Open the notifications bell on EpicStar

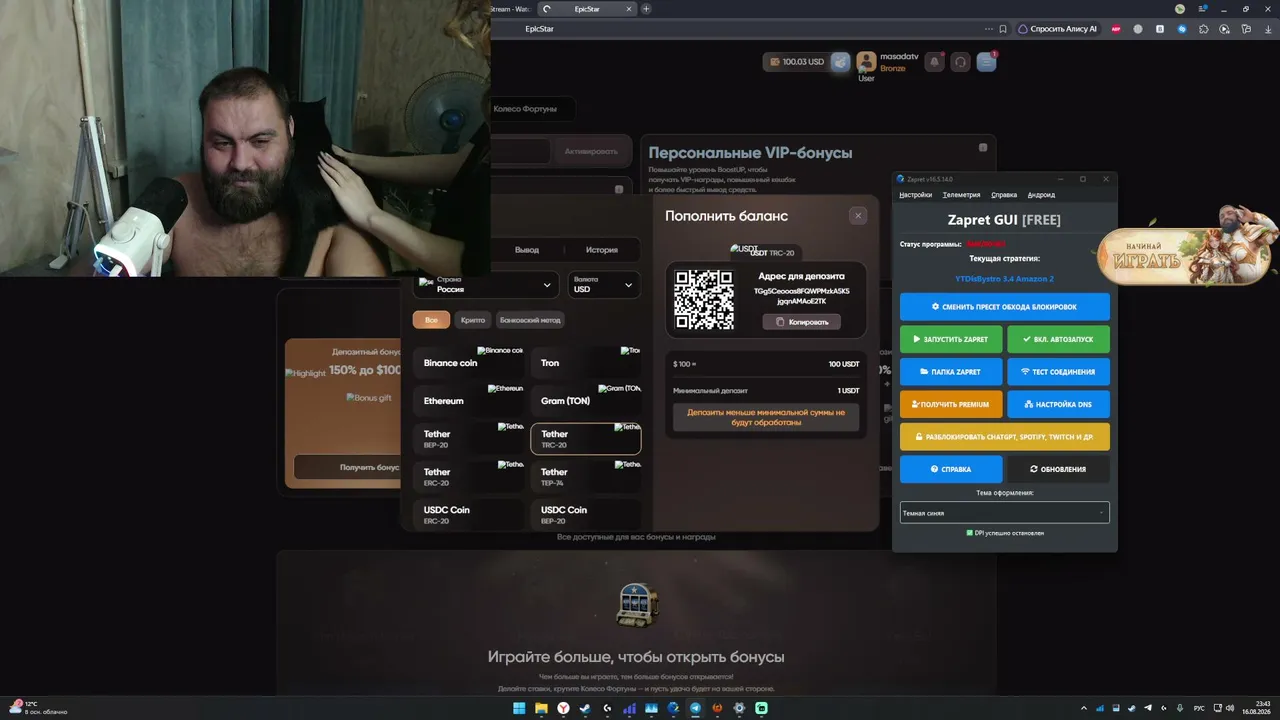coord(934,62)
